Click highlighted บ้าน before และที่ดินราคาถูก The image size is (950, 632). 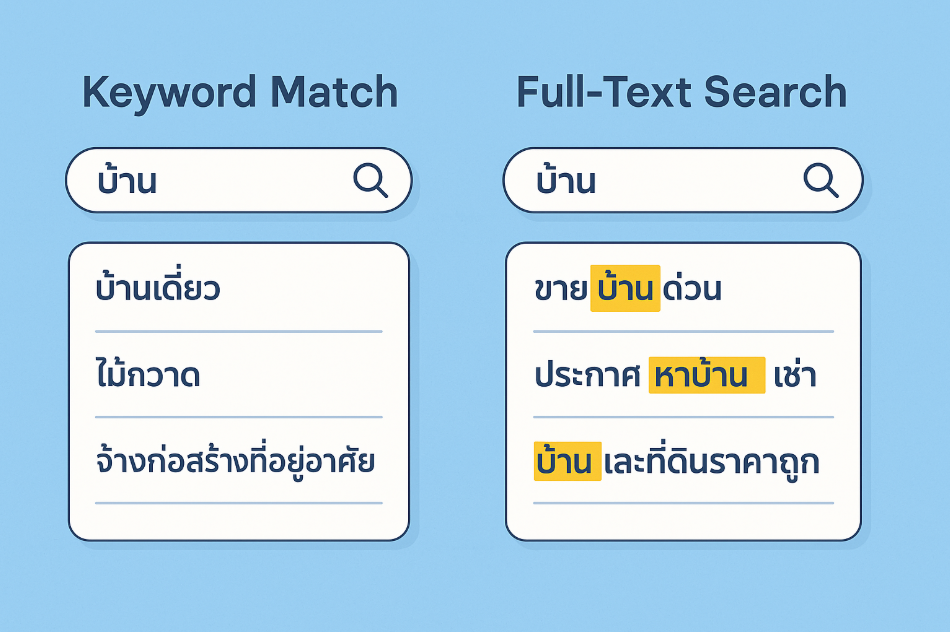[568, 462]
